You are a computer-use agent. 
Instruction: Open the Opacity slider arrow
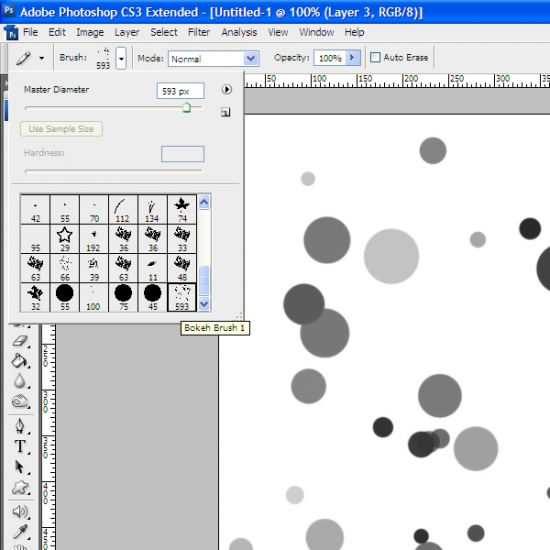click(353, 58)
